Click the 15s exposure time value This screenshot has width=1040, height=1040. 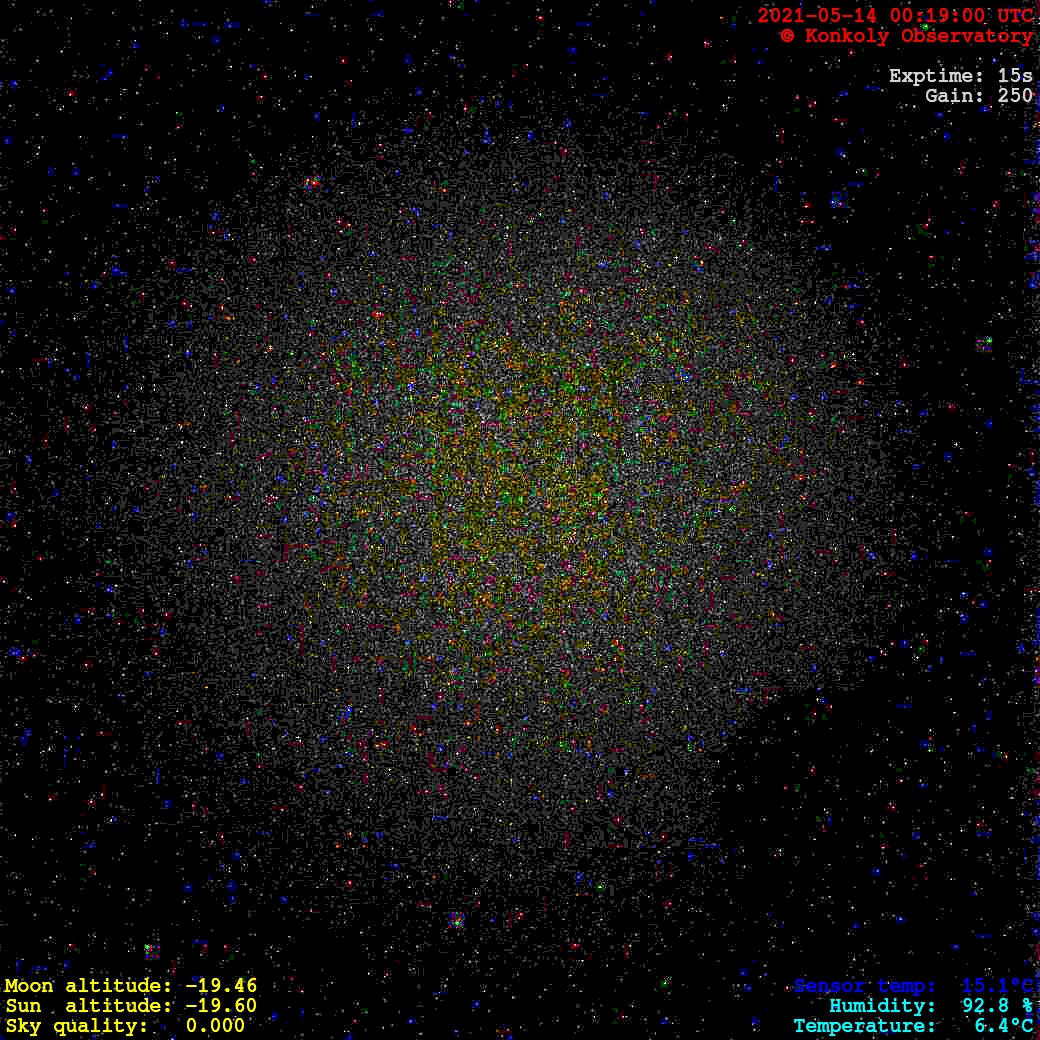pos(1015,76)
